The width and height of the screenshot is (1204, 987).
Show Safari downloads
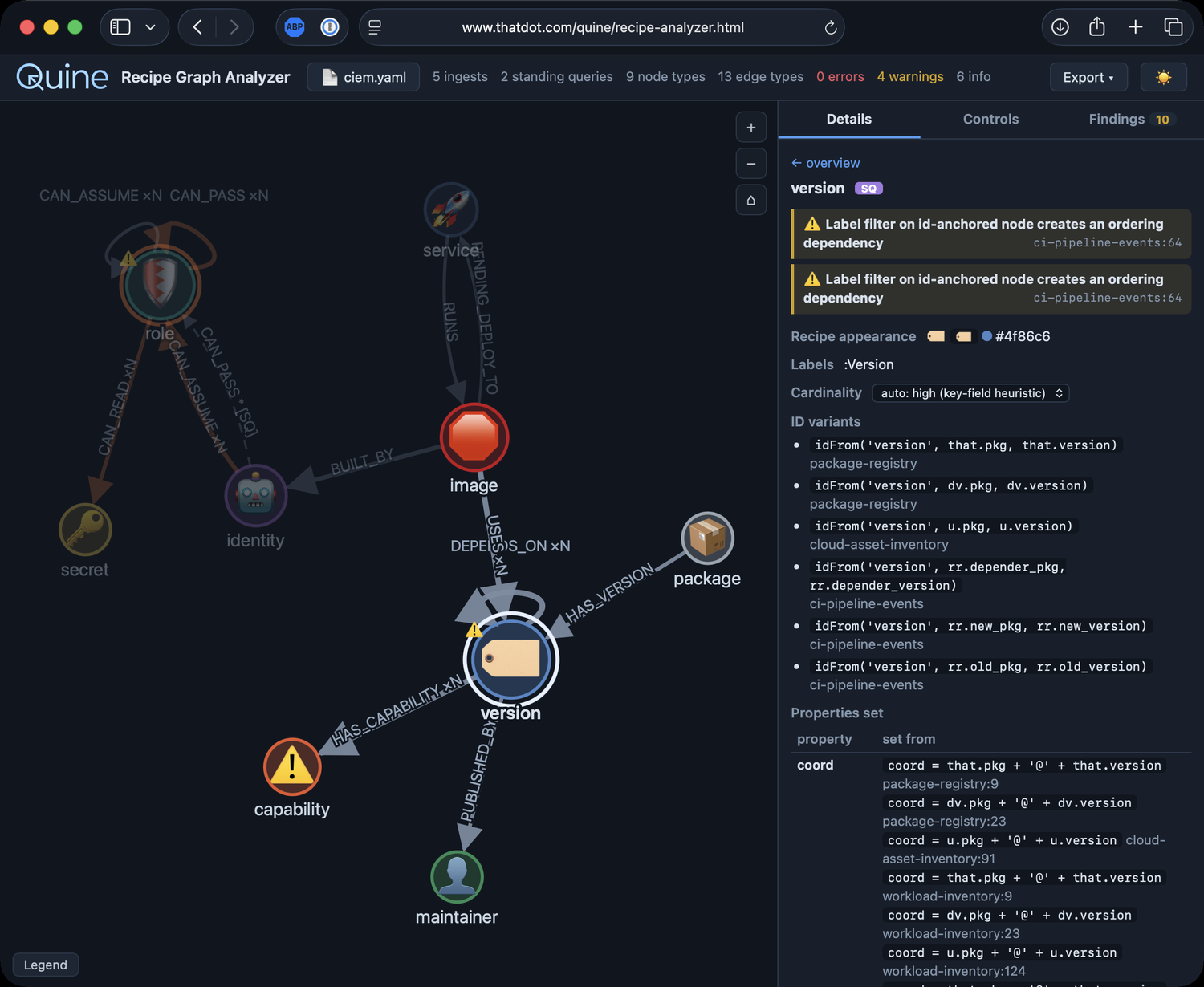click(x=1060, y=27)
